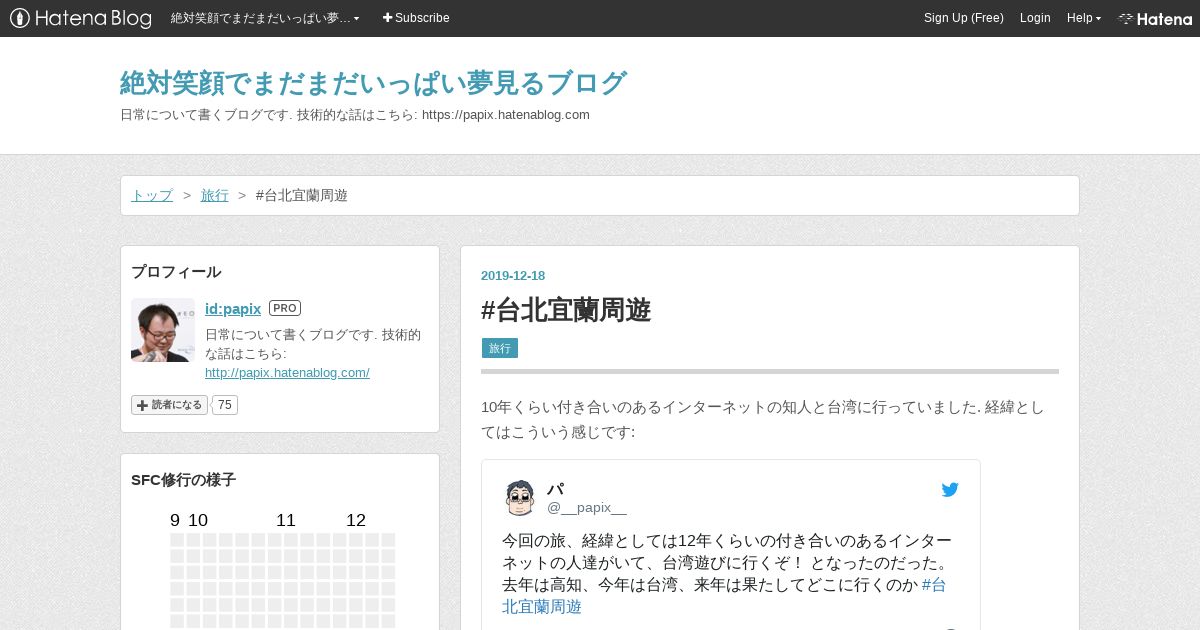This screenshot has height=630, width=1200.
Task: Open the tweet author's avatar
Action: [x=520, y=497]
